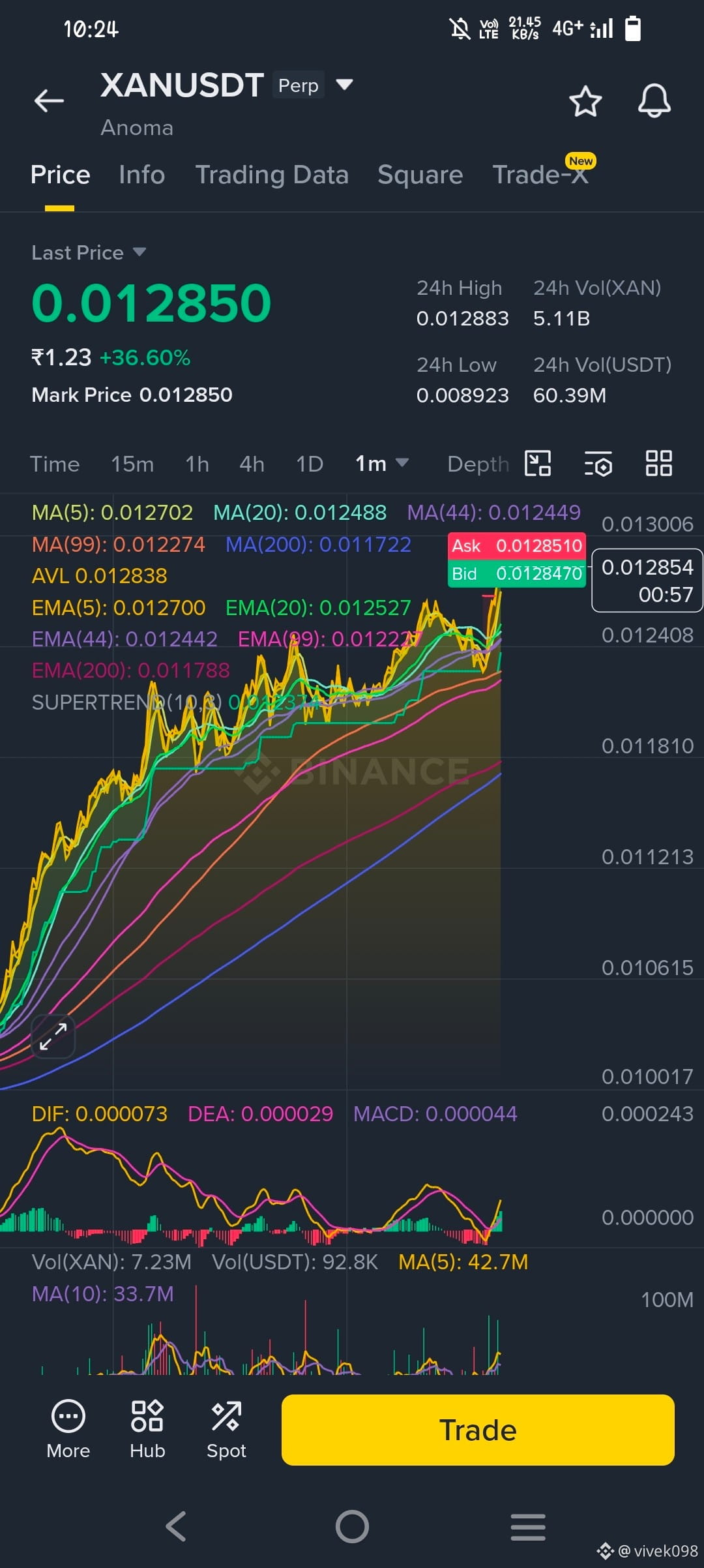The image size is (704, 1568).
Task: Switch to the Info tab
Action: [141, 175]
